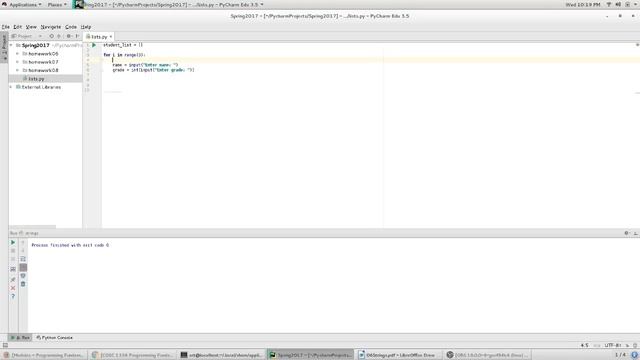Image resolution: width=640 pixels, height=360 pixels.
Task: Switch to the OBS window in taskbar
Action: coord(488,355)
